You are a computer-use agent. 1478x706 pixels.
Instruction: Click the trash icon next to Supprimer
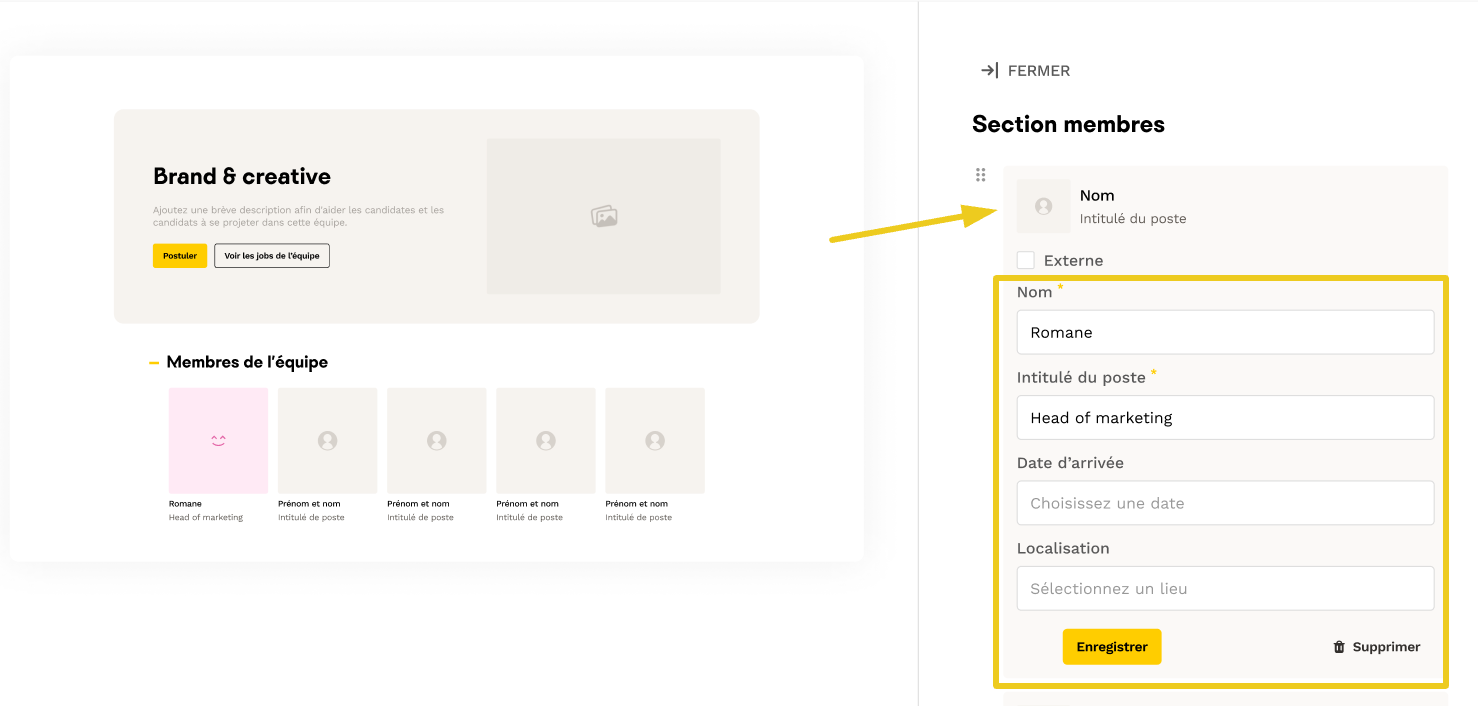tap(1339, 647)
